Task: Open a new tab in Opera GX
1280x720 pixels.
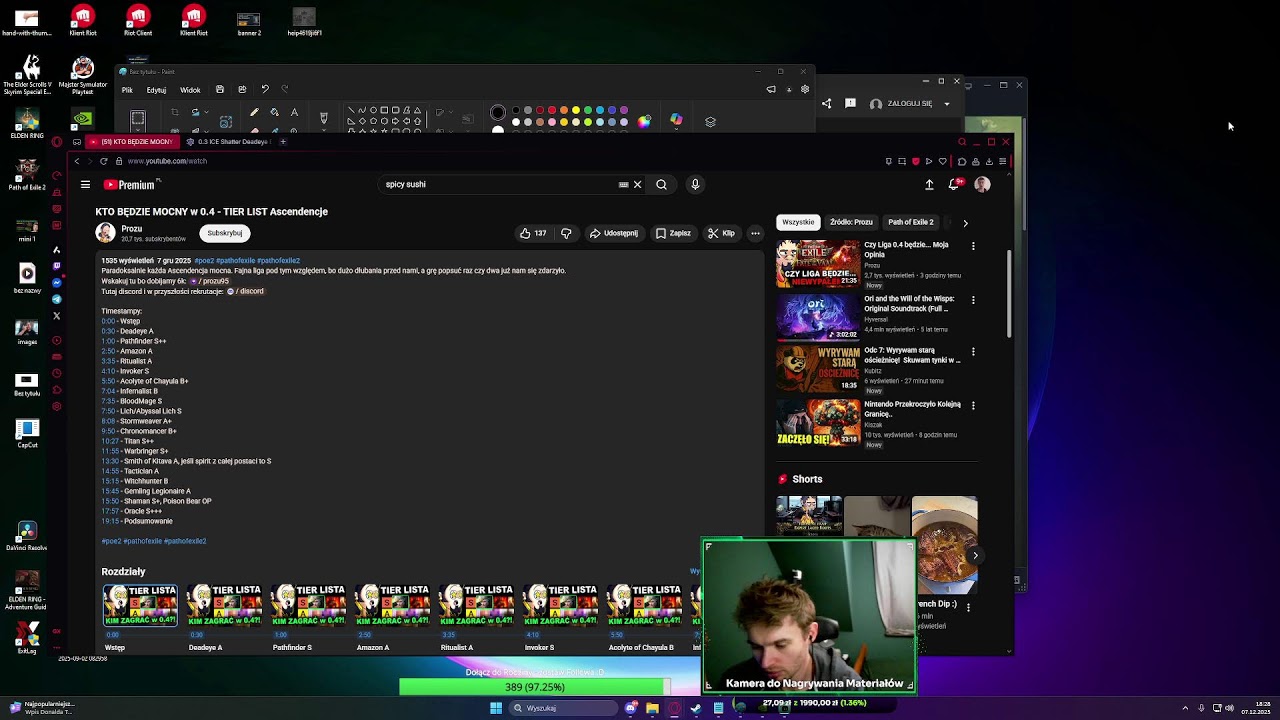Action: pyautogui.click(x=283, y=142)
